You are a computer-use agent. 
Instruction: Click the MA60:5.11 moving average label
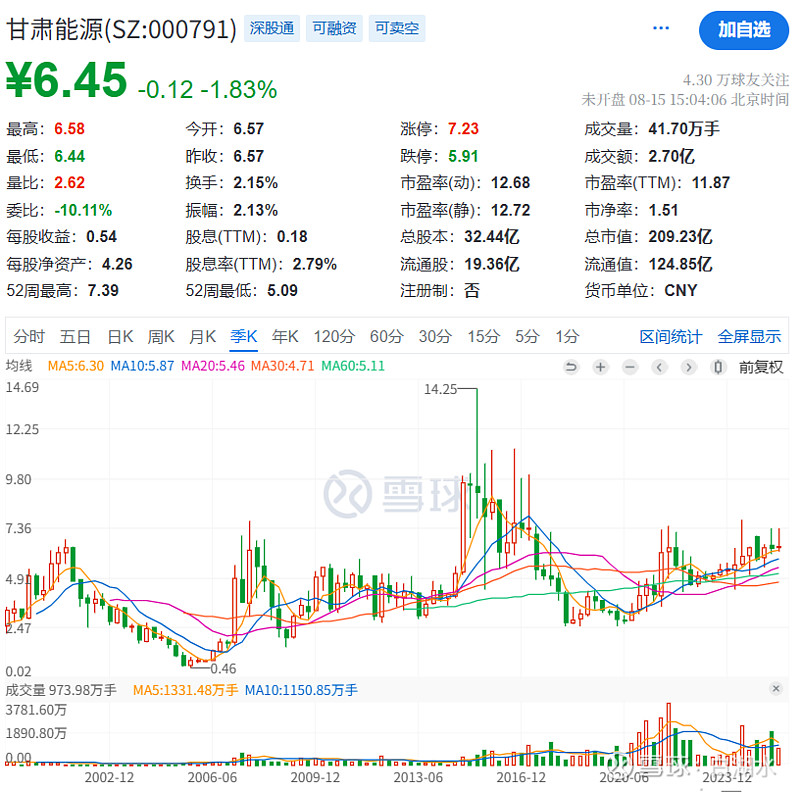coord(353,366)
